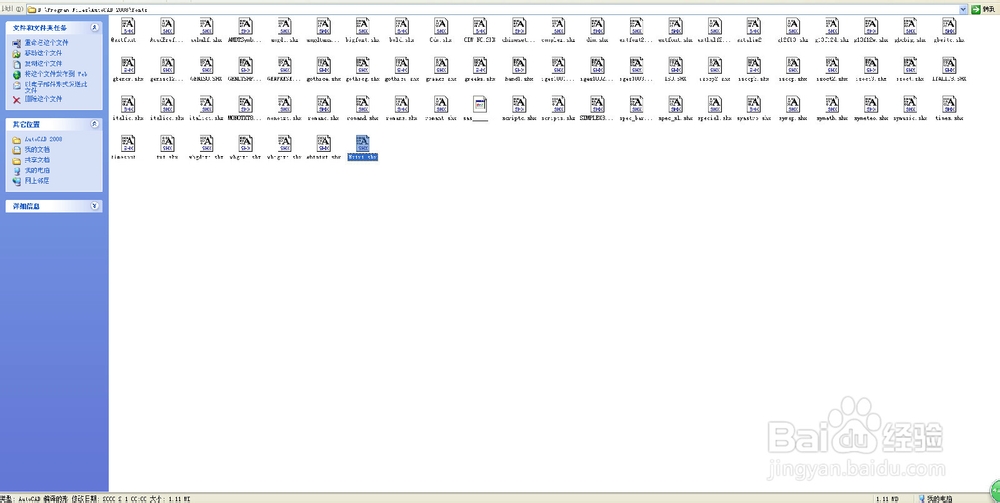The width and height of the screenshot is (1000, 503).
Task: Open 网上邻居 in other places
Action: tap(37, 180)
